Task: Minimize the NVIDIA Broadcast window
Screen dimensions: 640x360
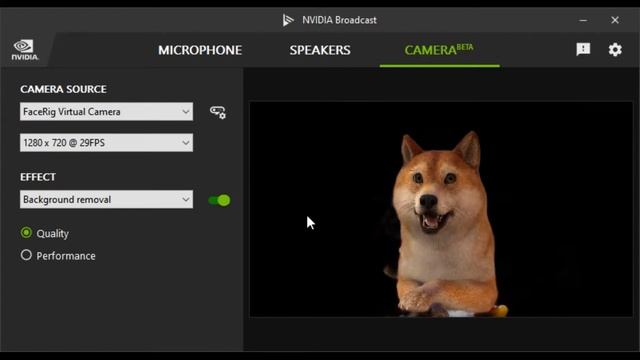Action: 583,20
